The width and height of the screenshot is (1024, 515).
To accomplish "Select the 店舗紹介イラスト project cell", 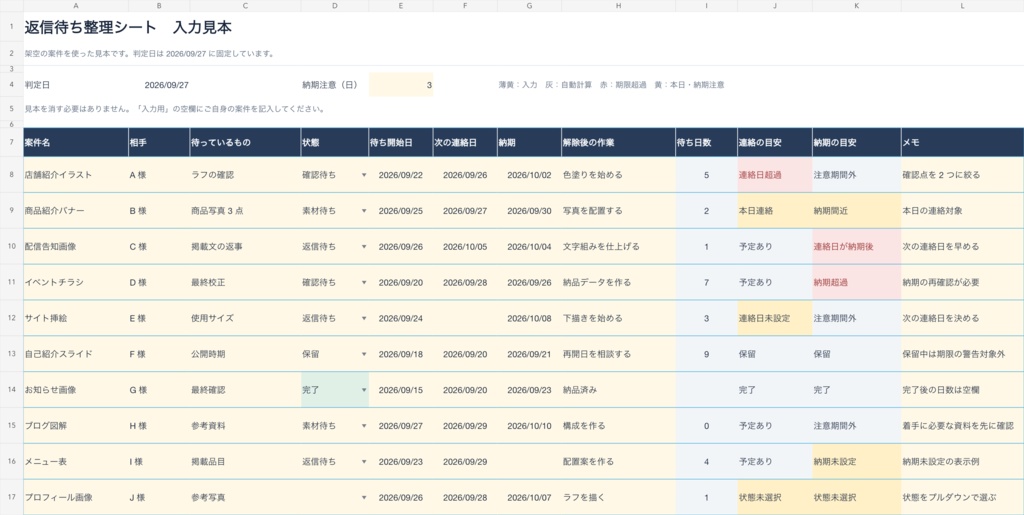I will (76, 175).
